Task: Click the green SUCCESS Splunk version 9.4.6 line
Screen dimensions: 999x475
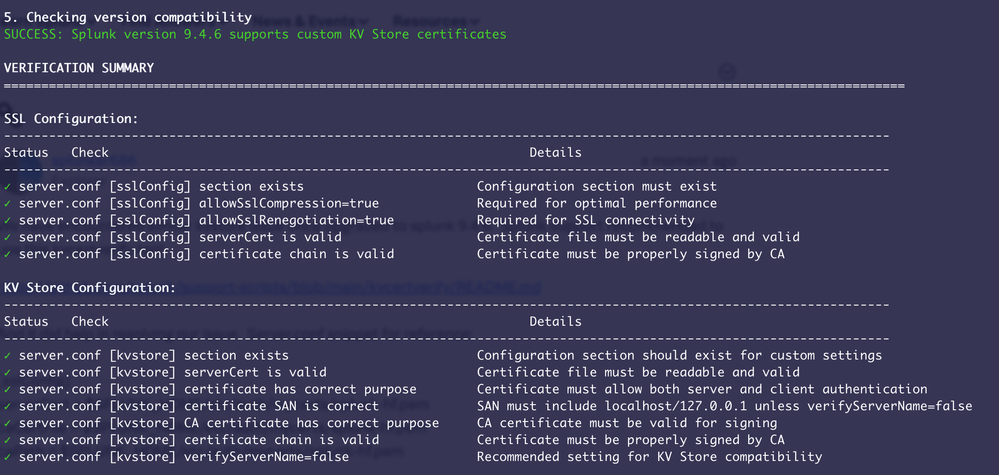Action: 255,34
